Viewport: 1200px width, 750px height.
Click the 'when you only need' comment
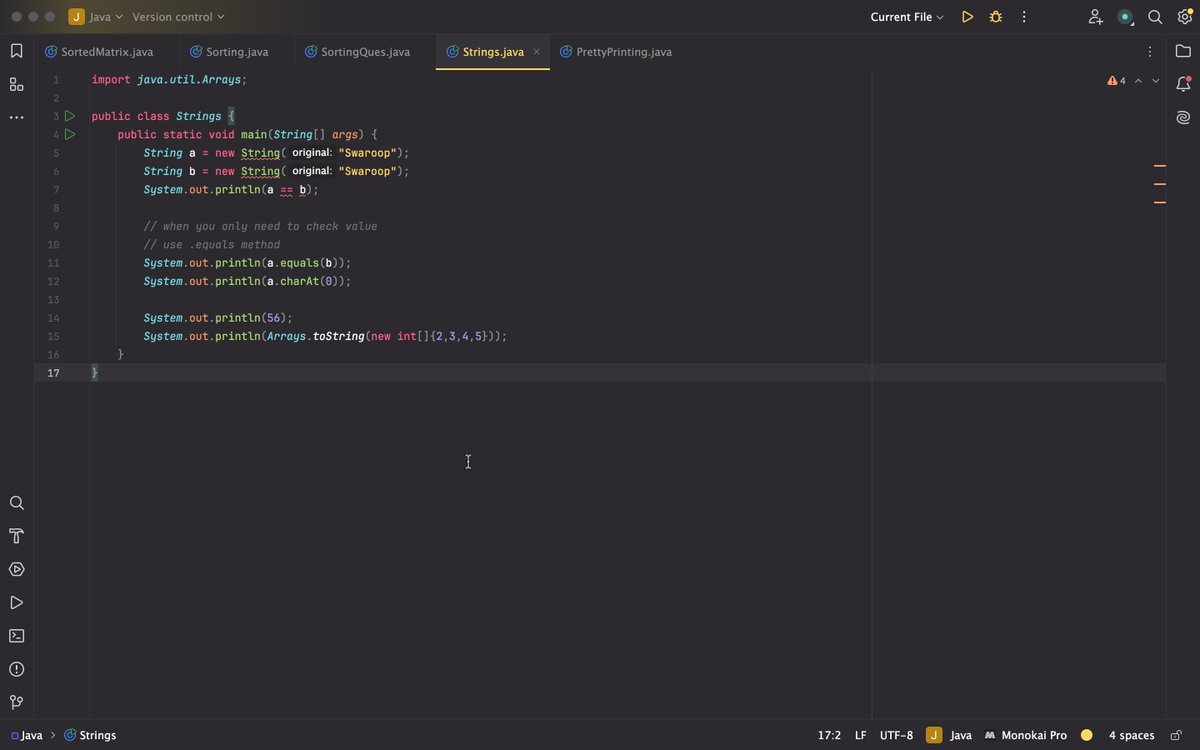tap(260, 227)
